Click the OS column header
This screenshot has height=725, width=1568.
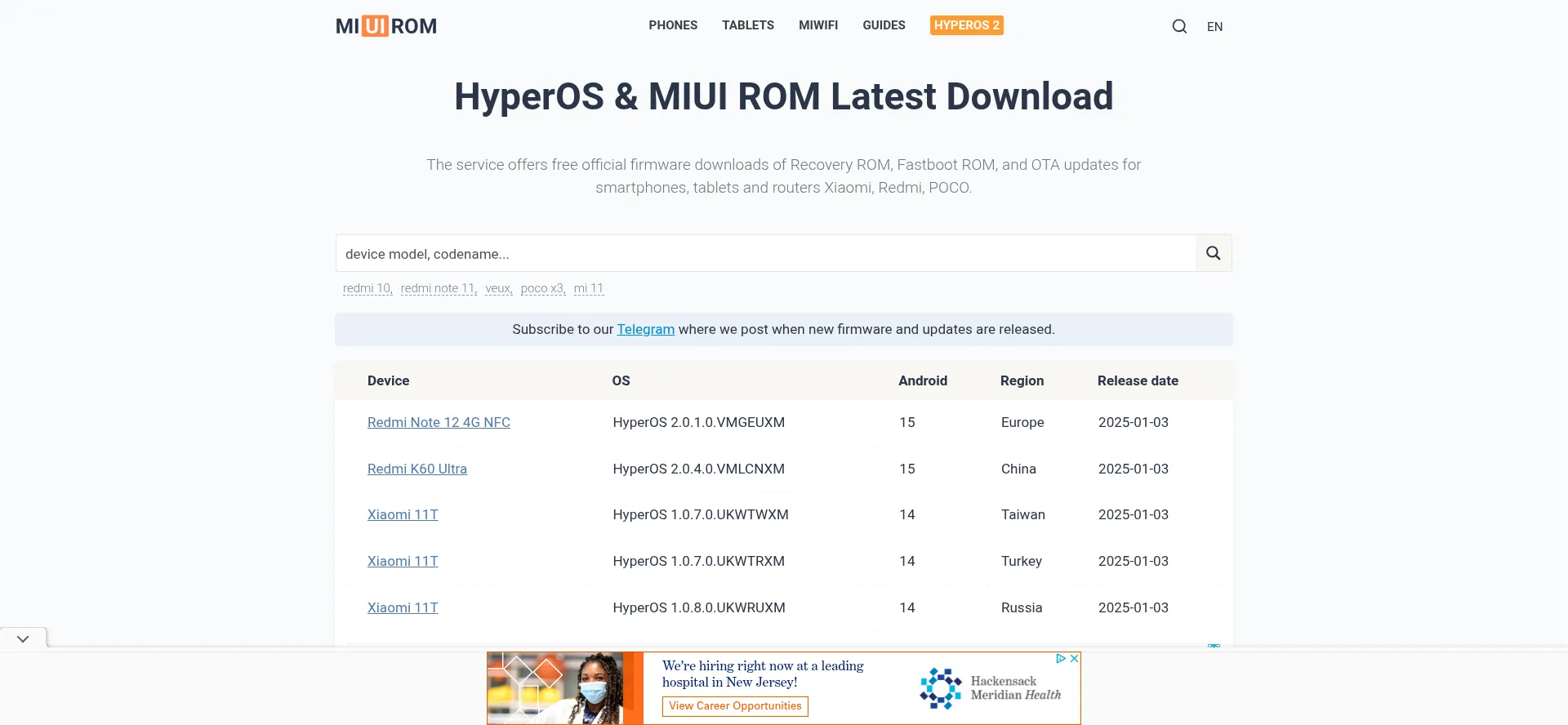pyautogui.click(x=621, y=380)
